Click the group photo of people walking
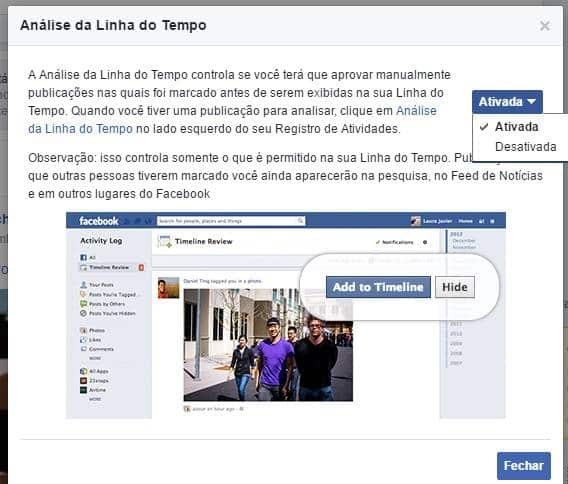The width and height of the screenshot is (568, 484). tap(268, 345)
